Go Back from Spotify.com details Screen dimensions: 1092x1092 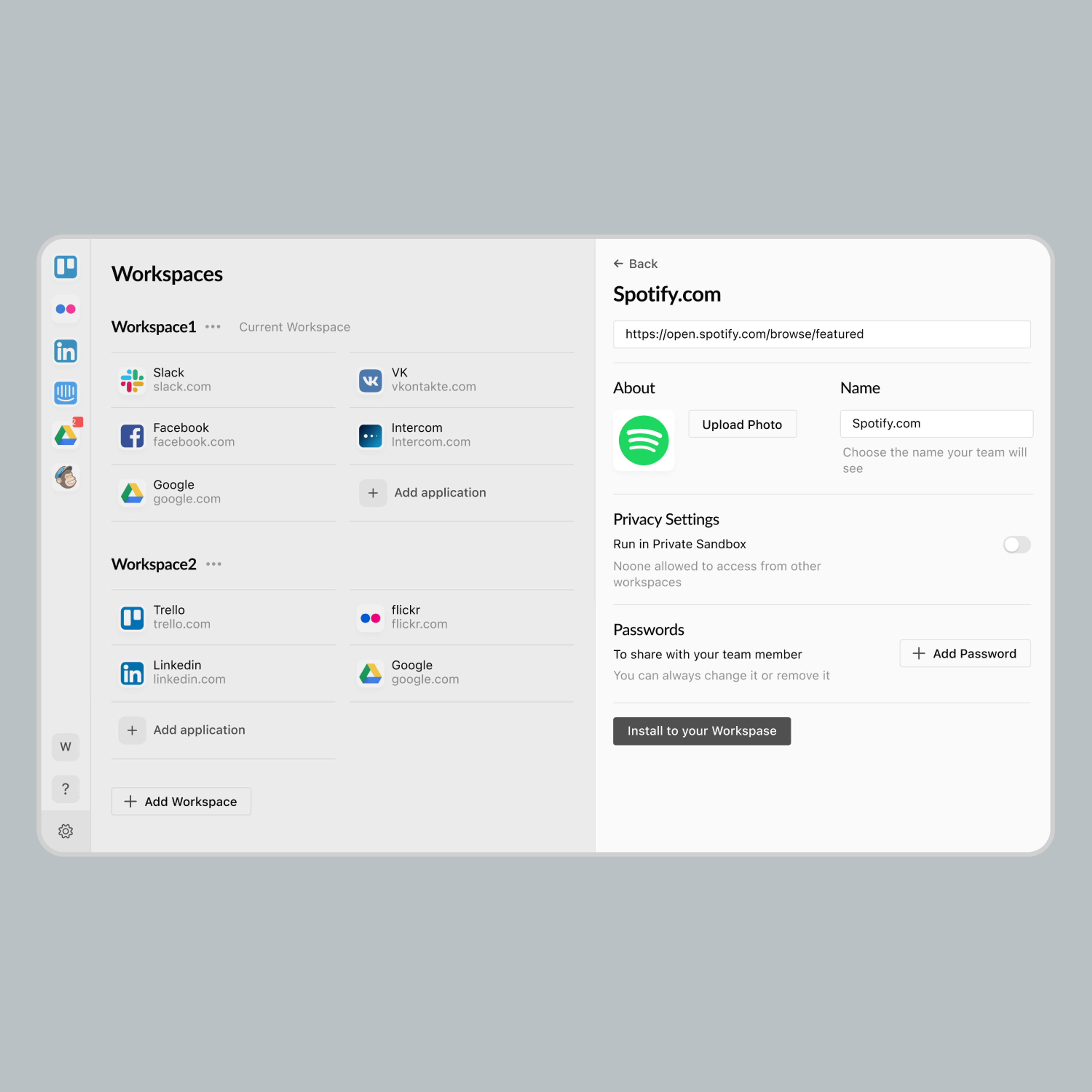pyautogui.click(x=635, y=264)
